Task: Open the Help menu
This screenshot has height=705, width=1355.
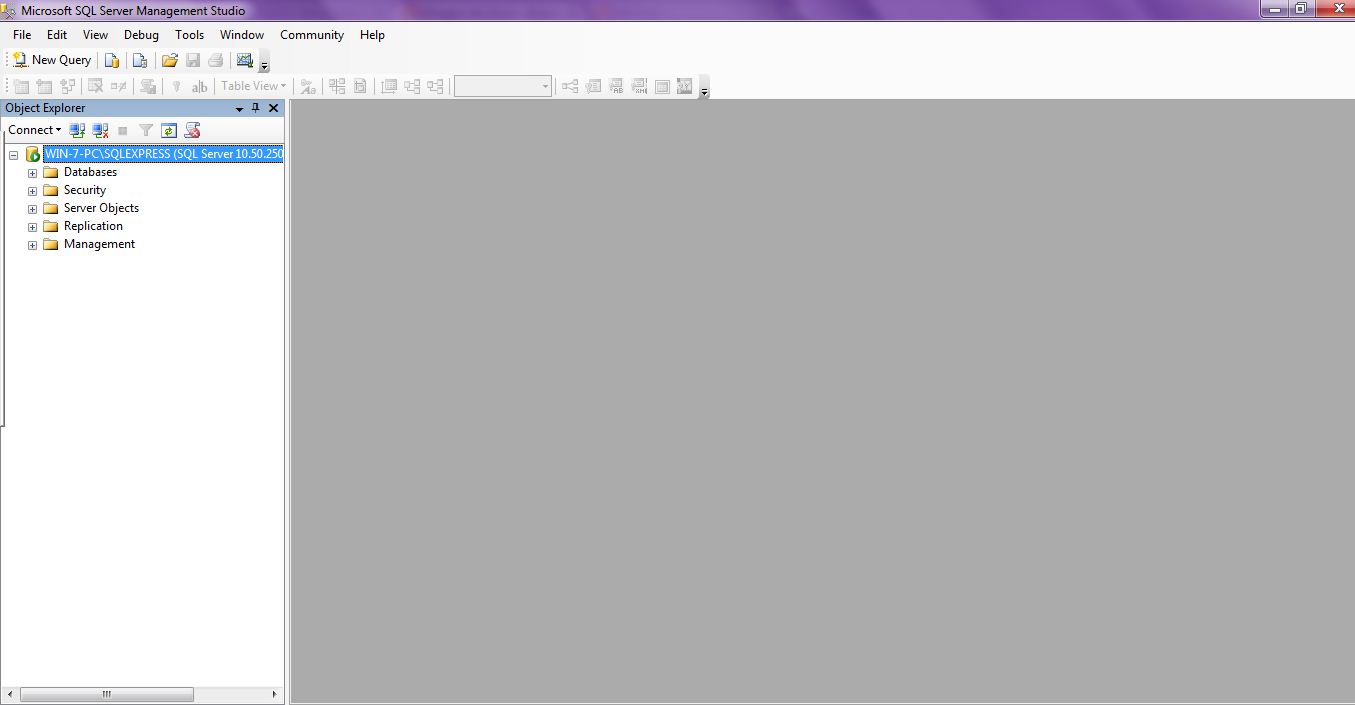Action: pyautogui.click(x=372, y=35)
